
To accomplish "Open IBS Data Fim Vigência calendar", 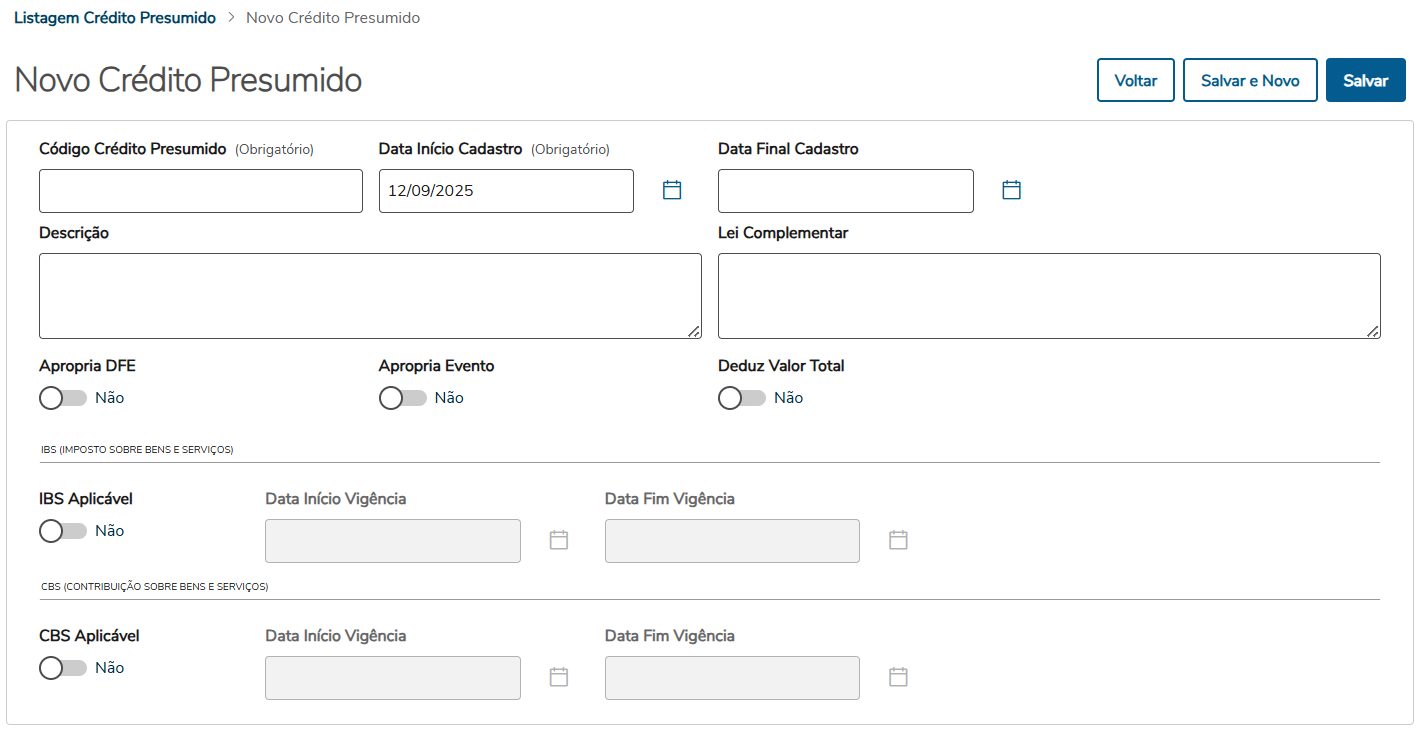I will (898, 540).
